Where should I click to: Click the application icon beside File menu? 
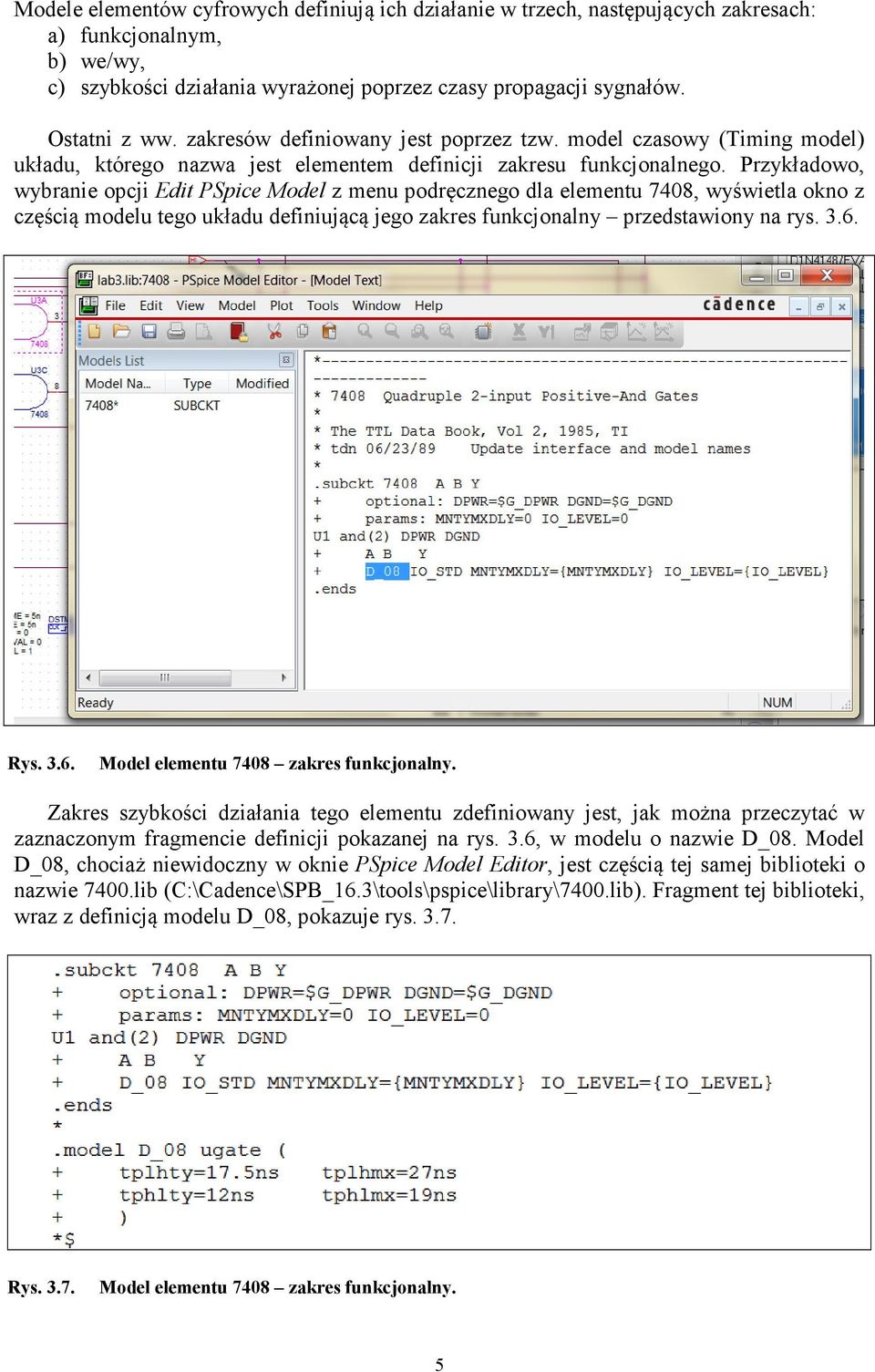[x=88, y=305]
